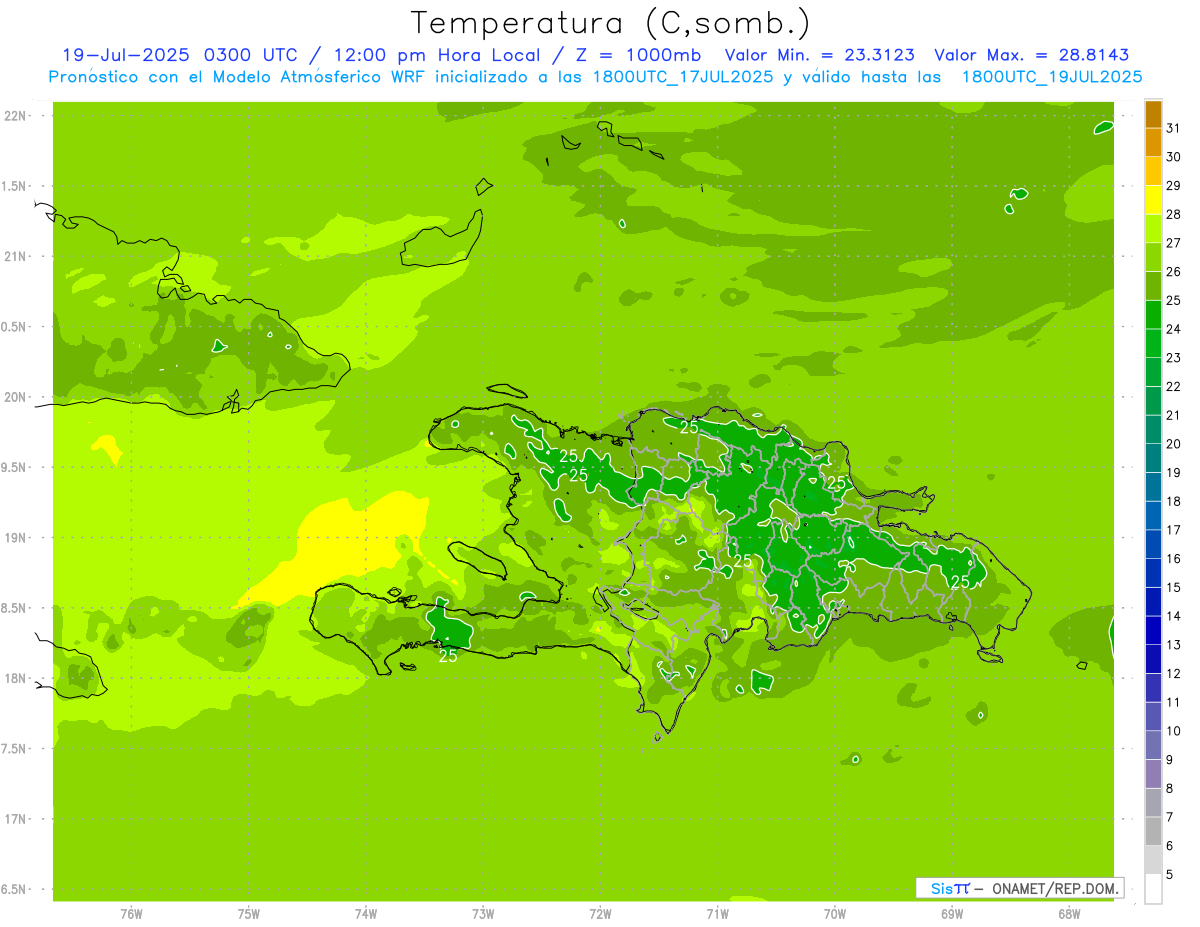This screenshot has width=1200, height=927.
Task: Click the '68W' longitude axis label
Action: click(x=1069, y=914)
